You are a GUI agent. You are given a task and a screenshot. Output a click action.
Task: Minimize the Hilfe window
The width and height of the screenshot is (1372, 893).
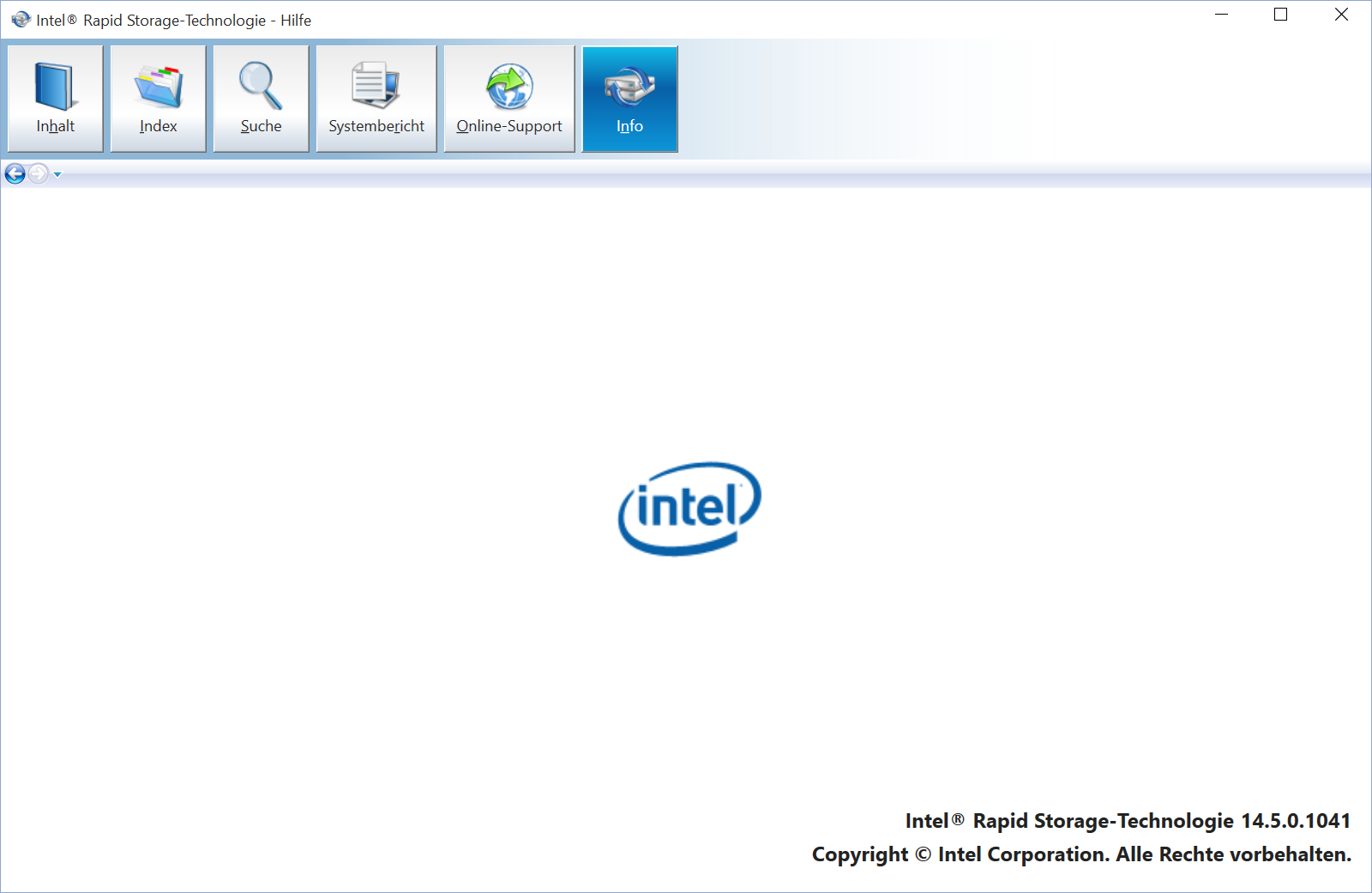pos(1222,15)
